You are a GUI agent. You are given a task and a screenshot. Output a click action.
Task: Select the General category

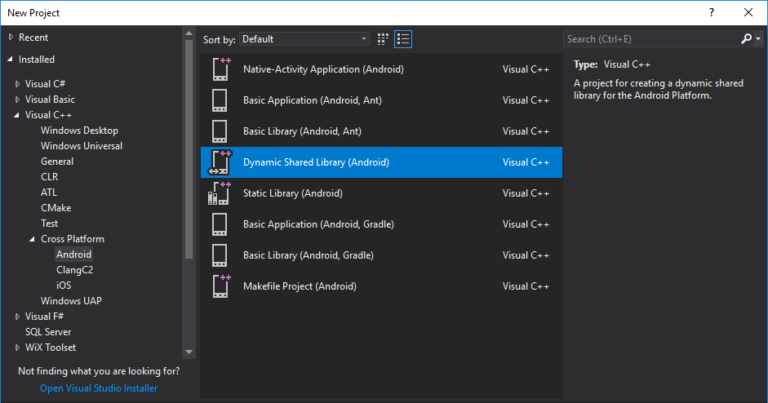(57, 161)
